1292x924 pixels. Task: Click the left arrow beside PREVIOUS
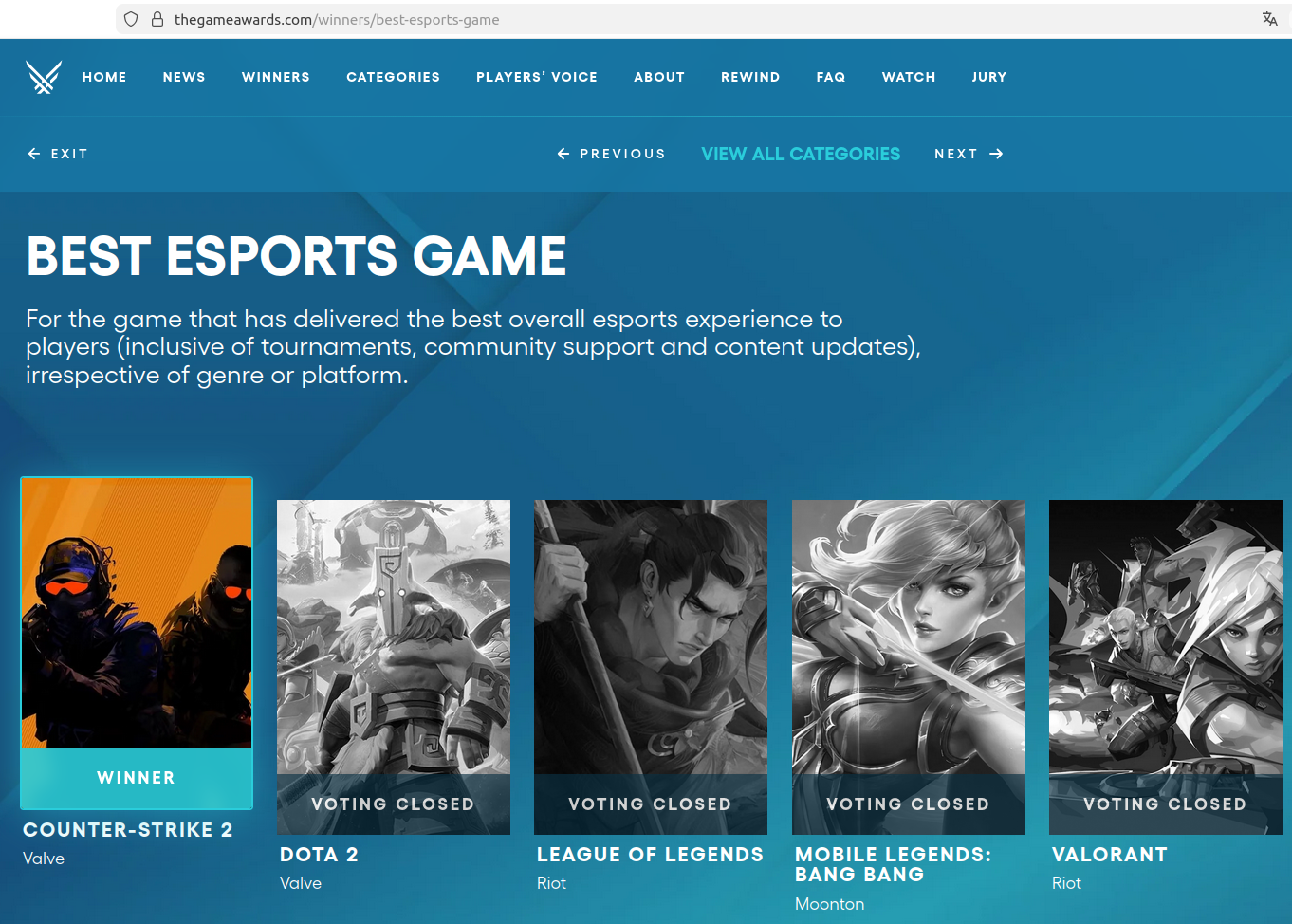563,154
